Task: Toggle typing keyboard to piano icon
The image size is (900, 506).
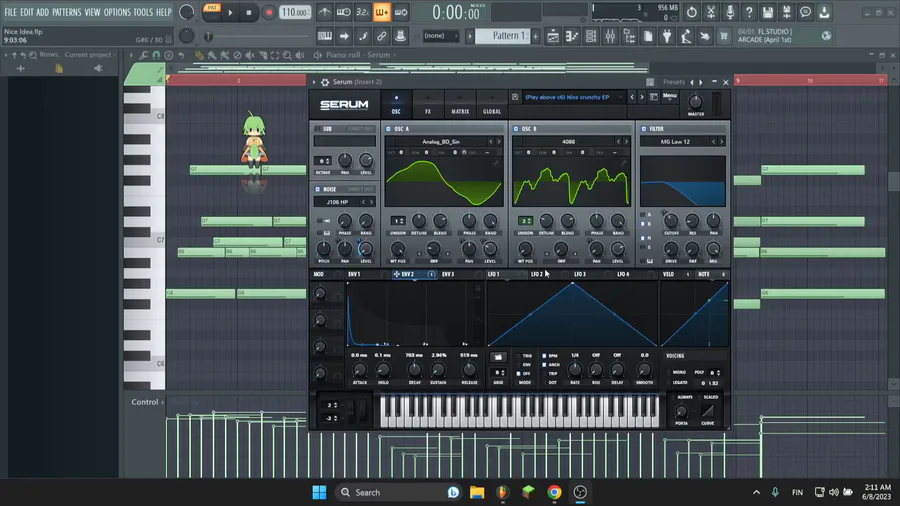Action: 324,36
